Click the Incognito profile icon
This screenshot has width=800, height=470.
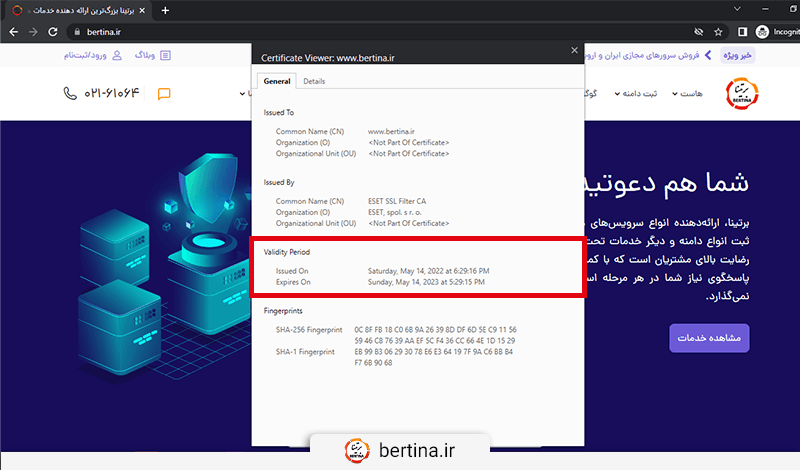coord(762,32)
